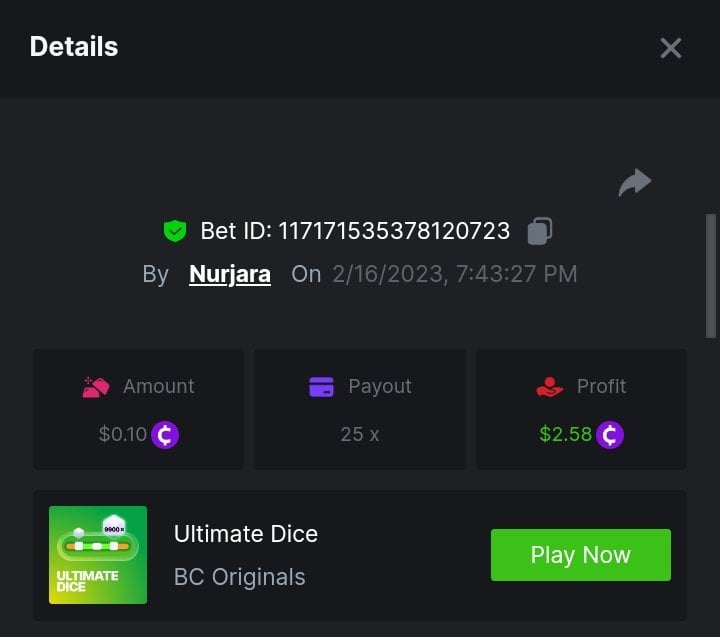Image resolution: width=720 pixels, height=637 pixels.
Task: Copy the Bet ID using copy icon
Action: point(540,231)
